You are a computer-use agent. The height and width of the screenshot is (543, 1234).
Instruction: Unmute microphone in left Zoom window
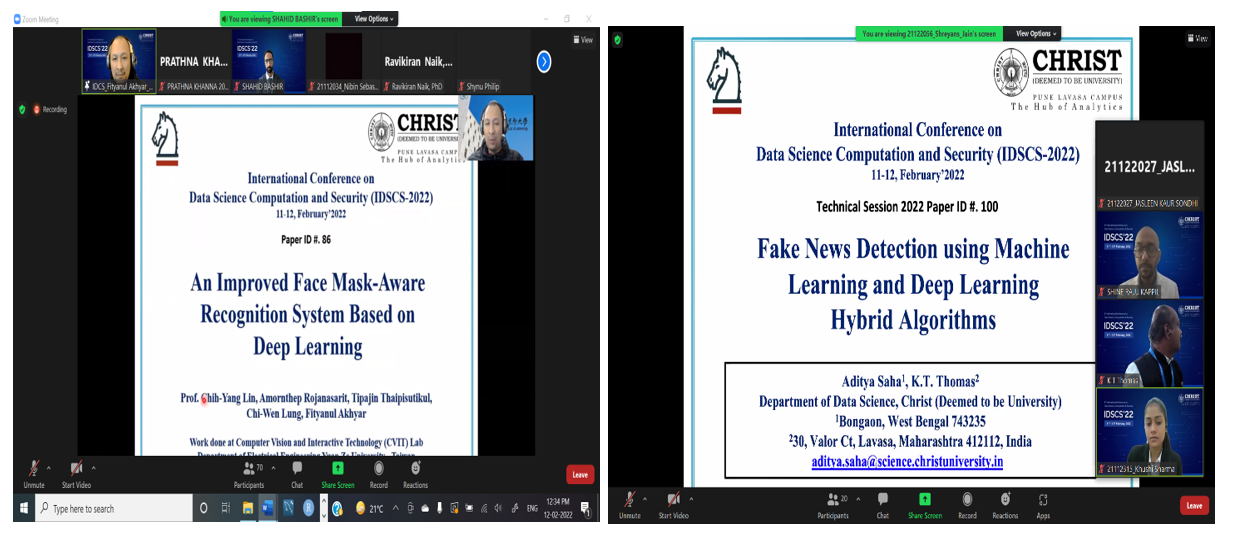(34, 474)
